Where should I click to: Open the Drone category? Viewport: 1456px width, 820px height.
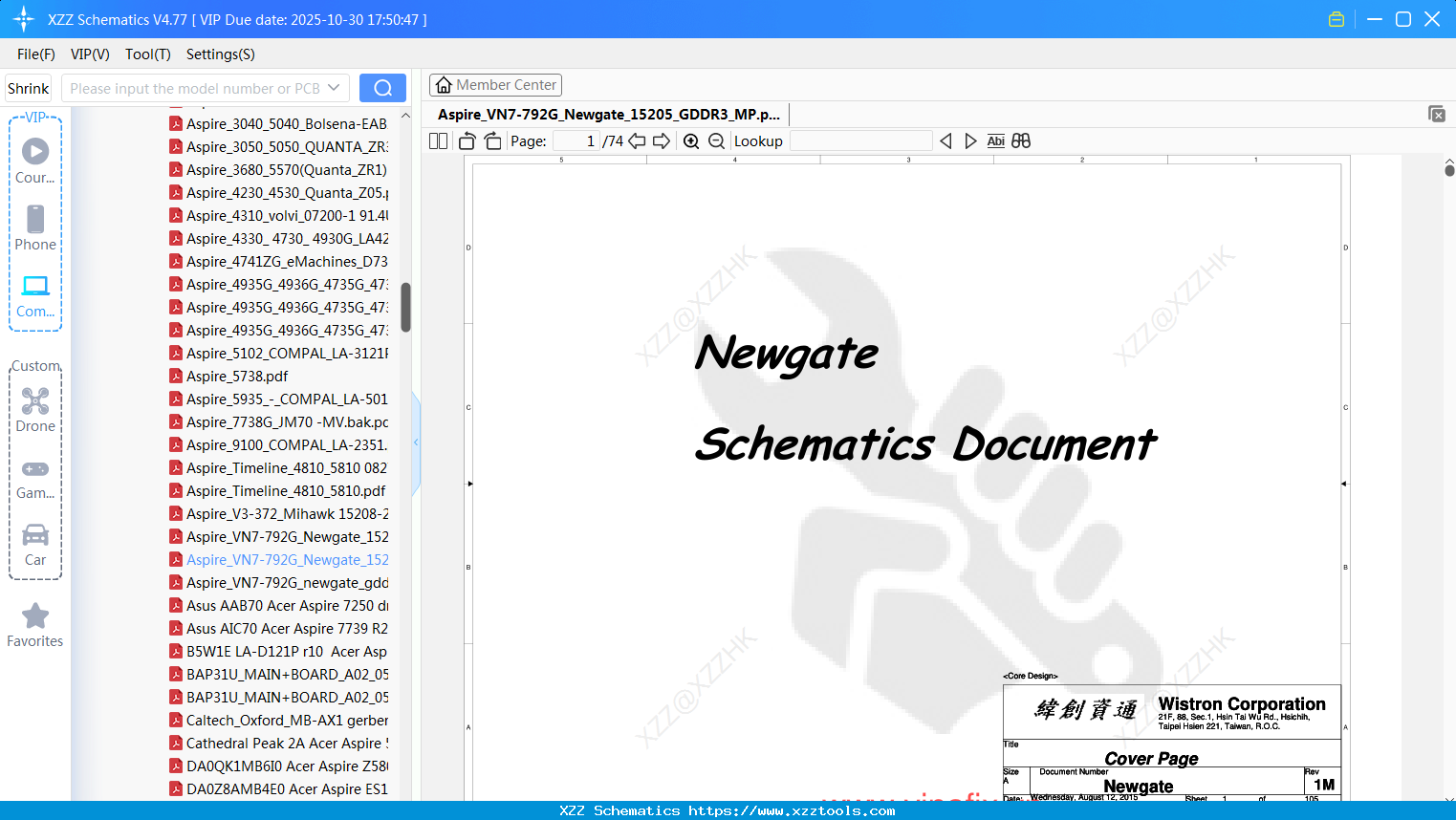[35, 410]
